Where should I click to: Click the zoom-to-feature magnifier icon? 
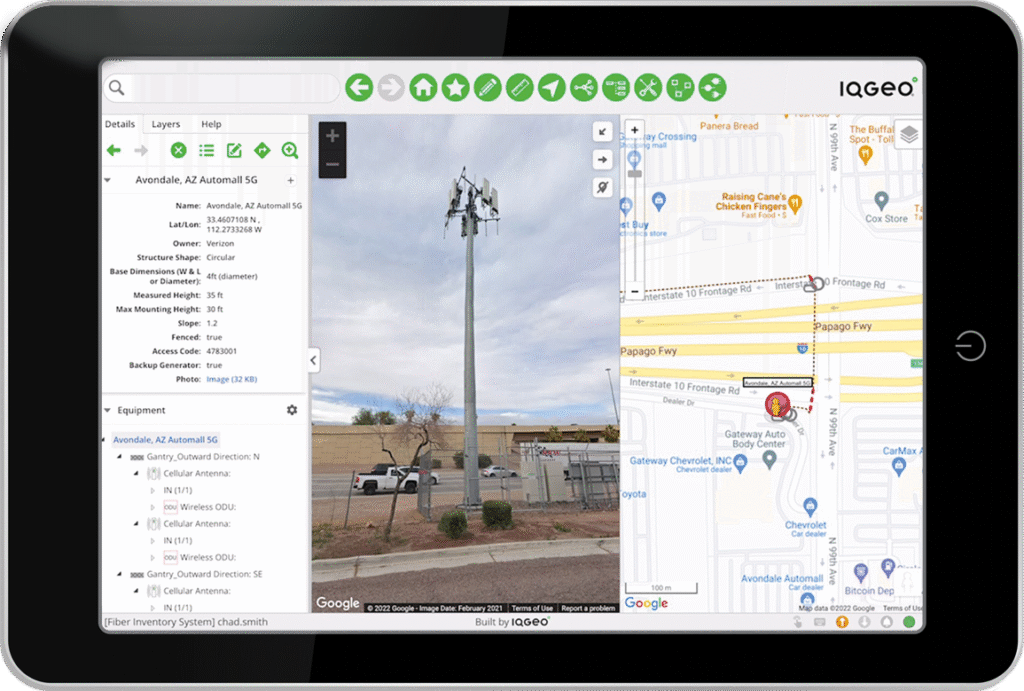[290, 150]
